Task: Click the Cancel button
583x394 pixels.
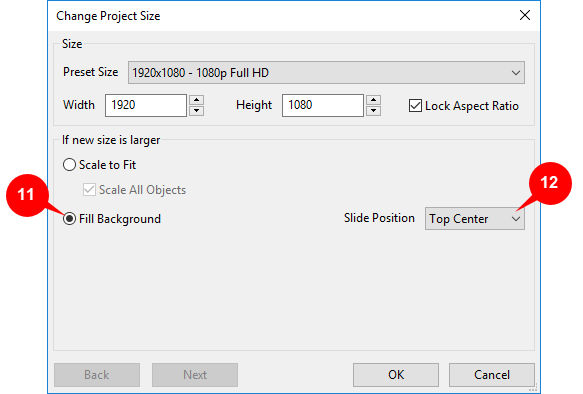Action: (492, 375)
